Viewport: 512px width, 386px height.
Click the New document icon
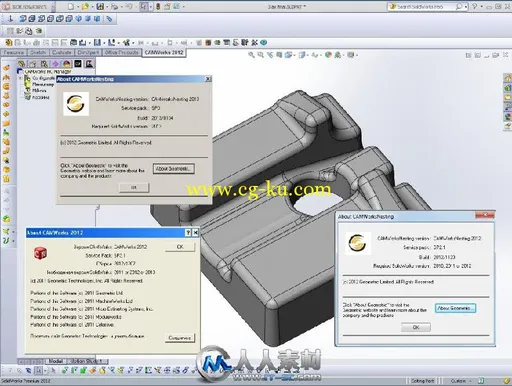(70, 6)
